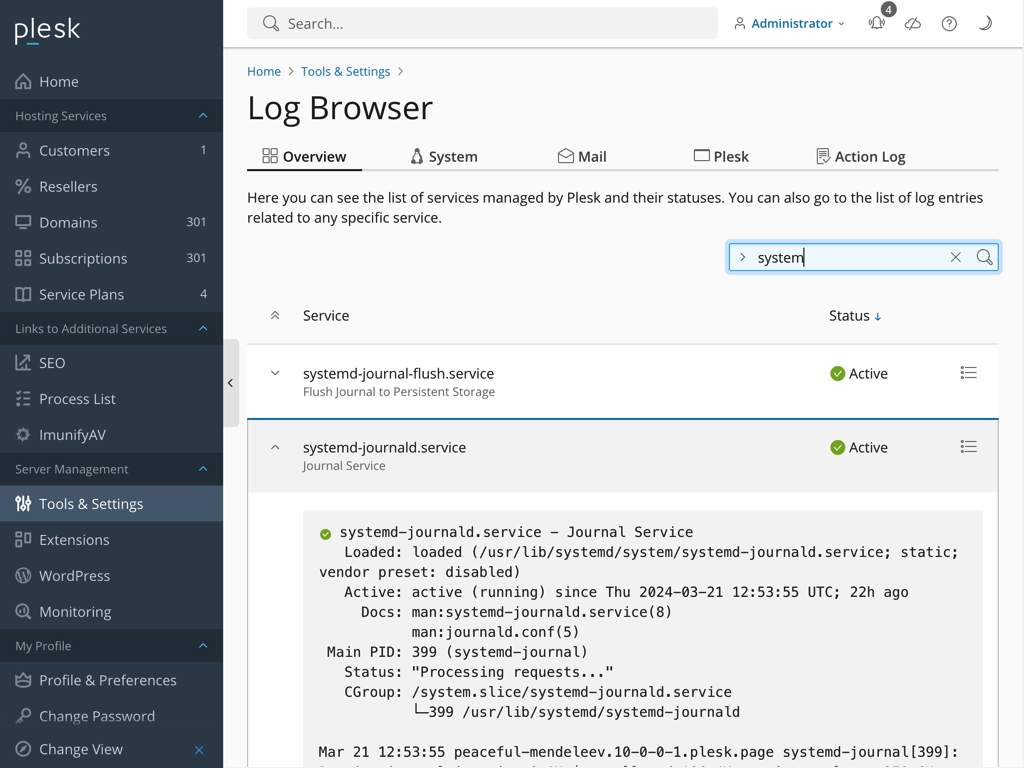Open the Administrator account dropdown
This screenshot has width=1024, height=768.
[789, 22]
